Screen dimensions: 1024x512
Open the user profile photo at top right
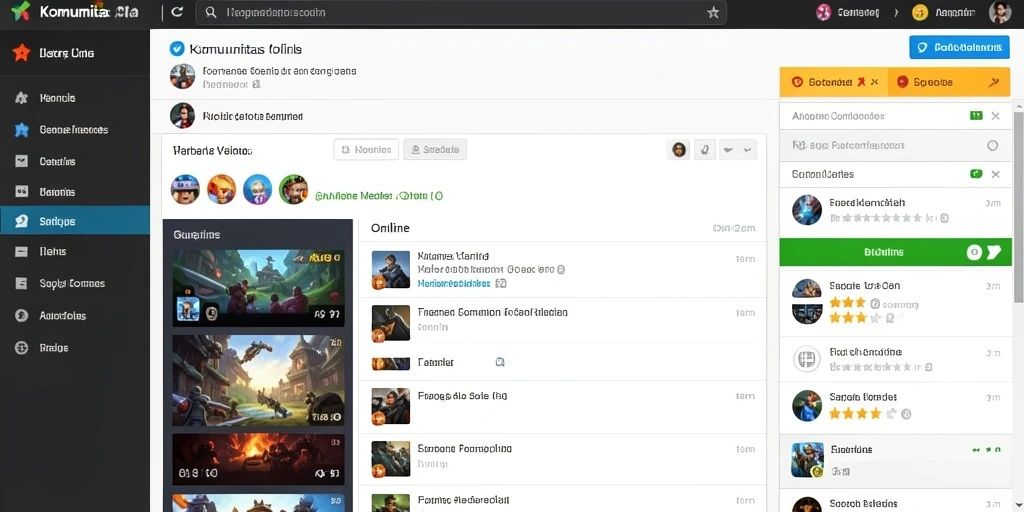(x=999, y=12)
